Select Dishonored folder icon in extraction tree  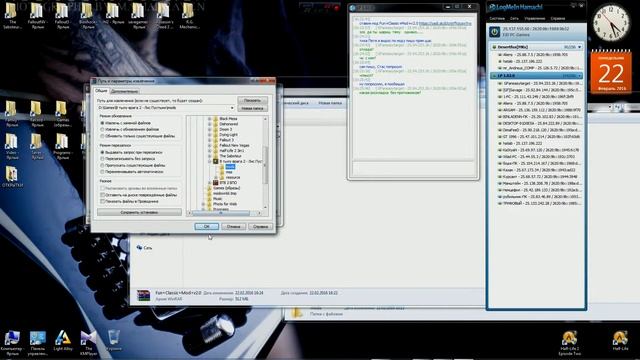[216, 124]
